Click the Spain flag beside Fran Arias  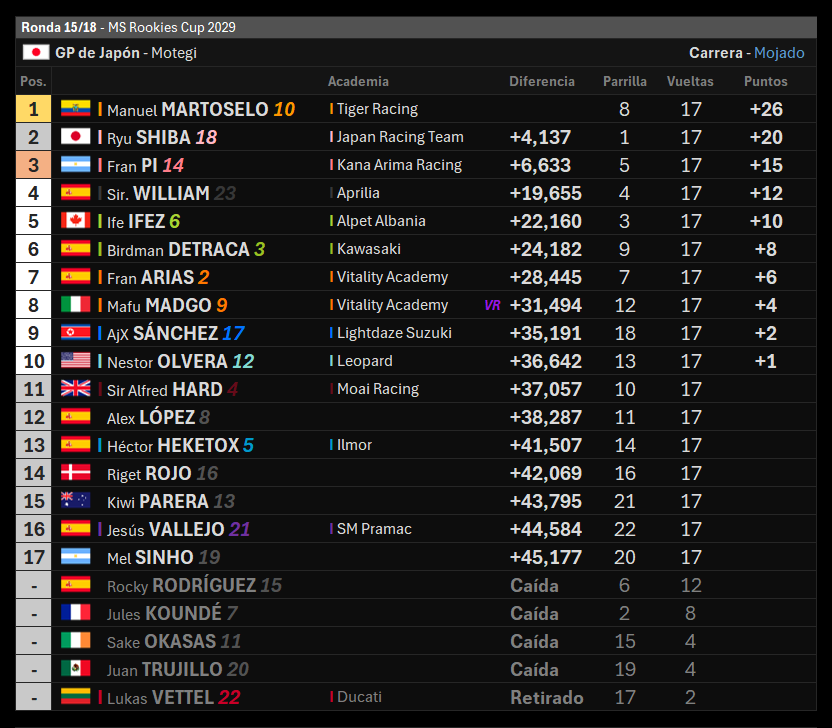click(x=75, y=276)
